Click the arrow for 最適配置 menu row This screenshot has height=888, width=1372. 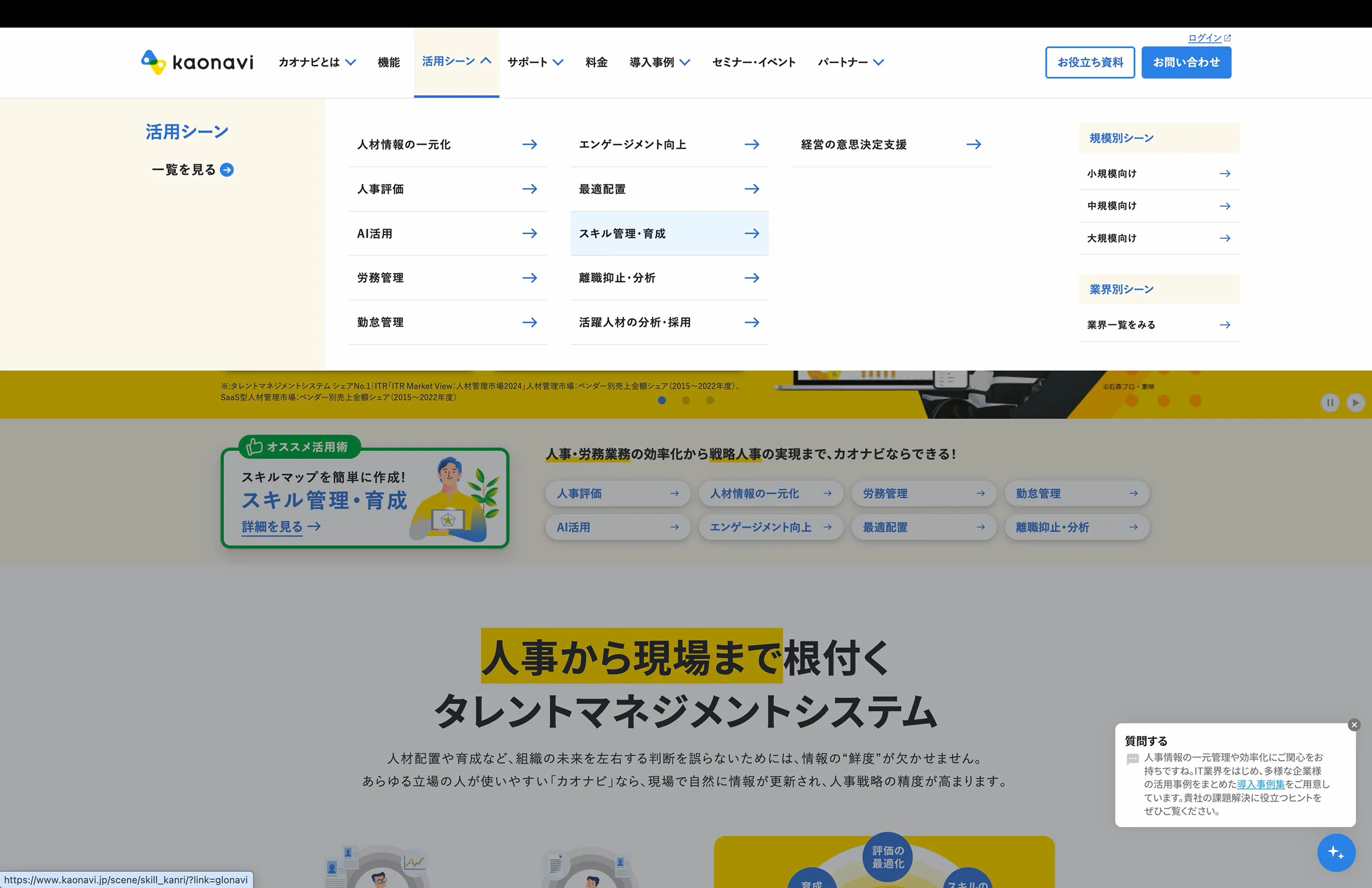pyautogui.click(x=751, y=189)
